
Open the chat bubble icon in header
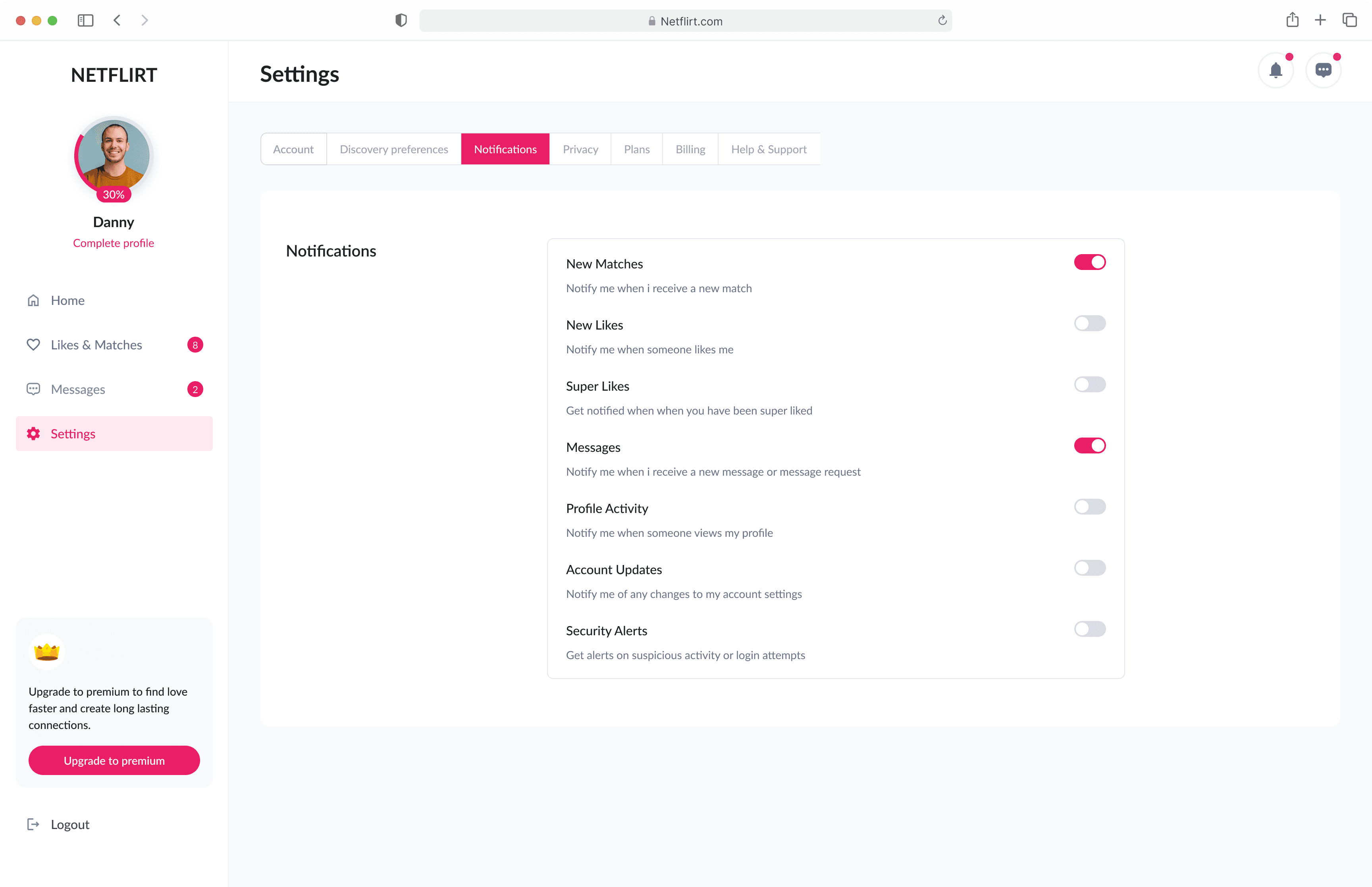(1323, 70)
